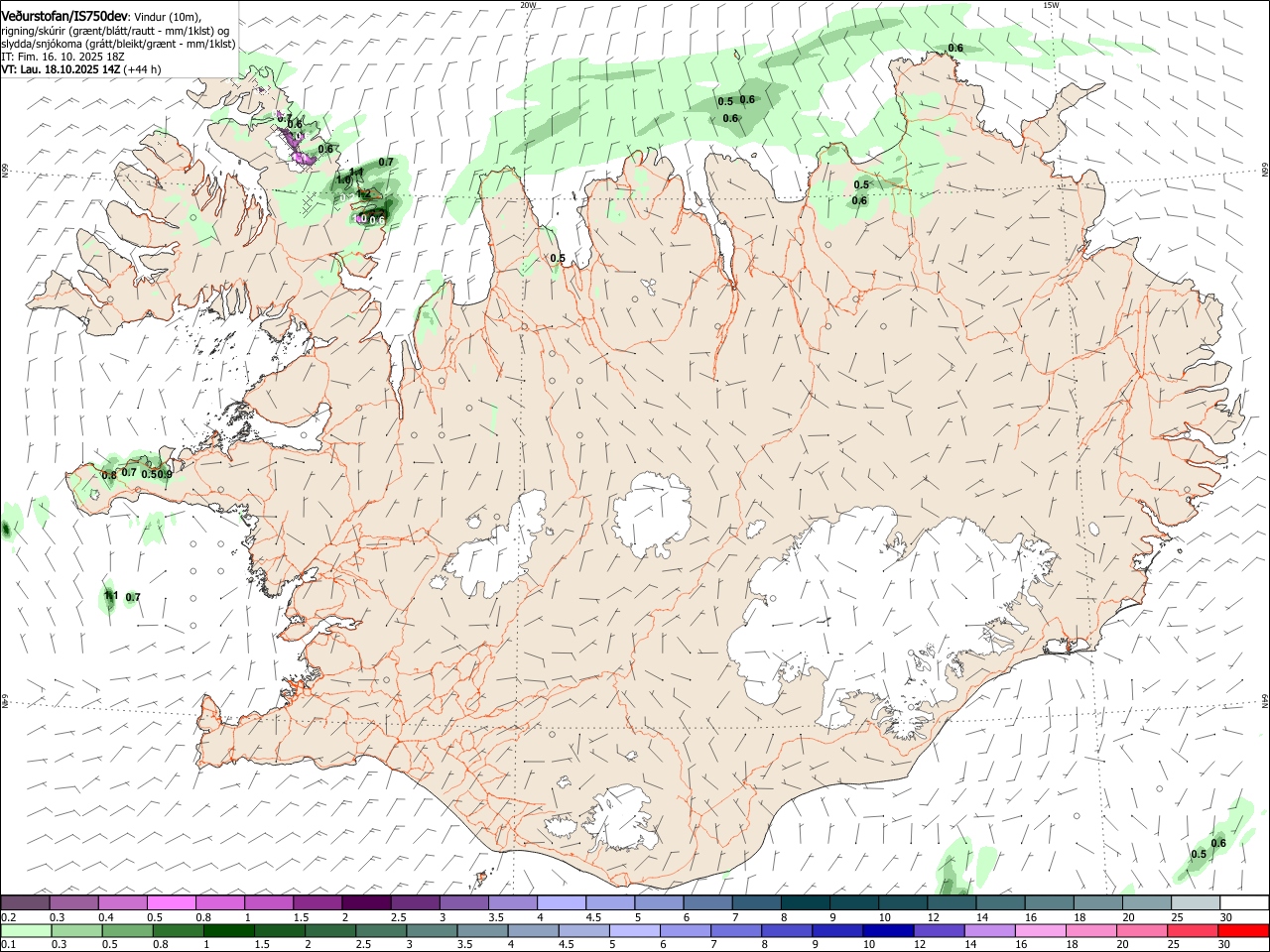Pick the 0.3–0.5 light green swatch, bottom legend row
1270x952 pixels.
point(77,930)
